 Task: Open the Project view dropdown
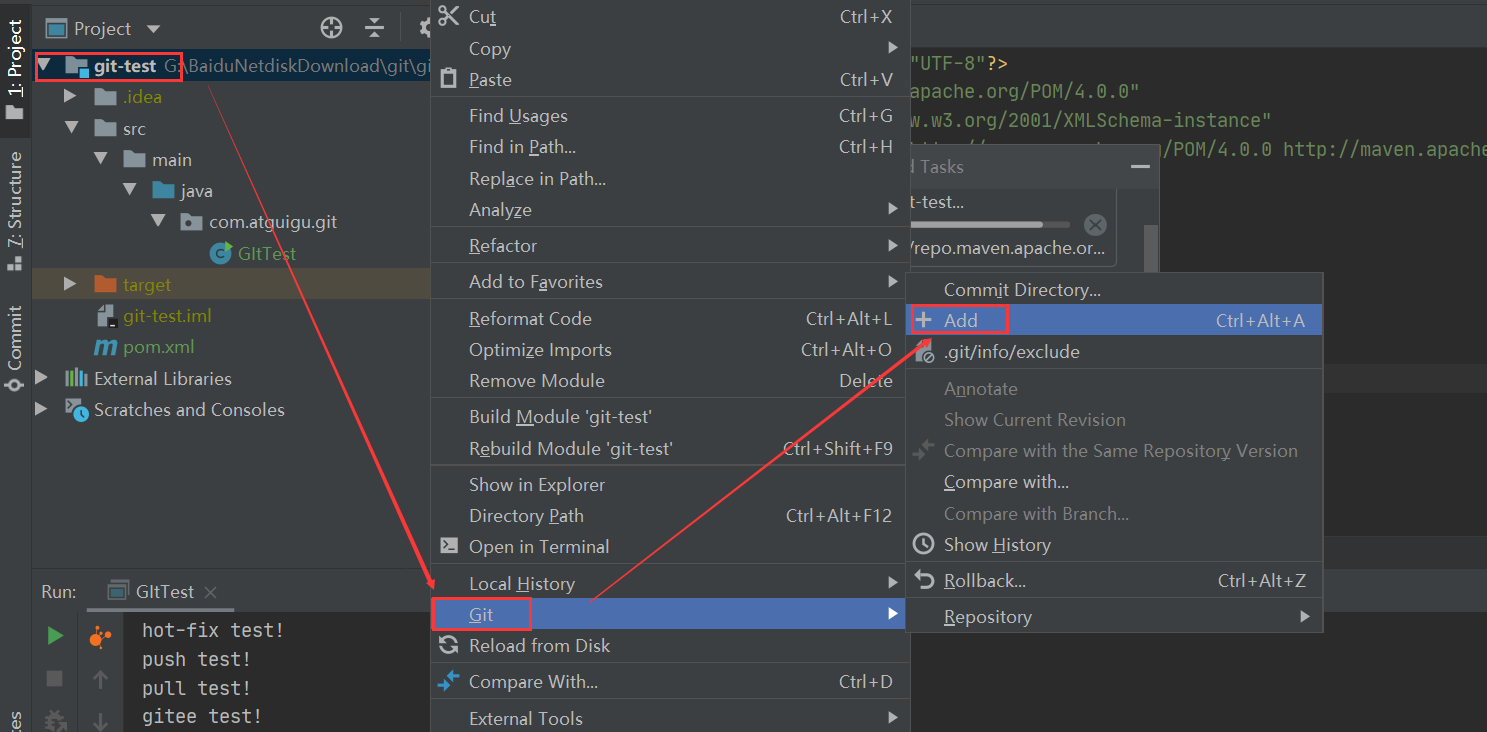[152, 29]
